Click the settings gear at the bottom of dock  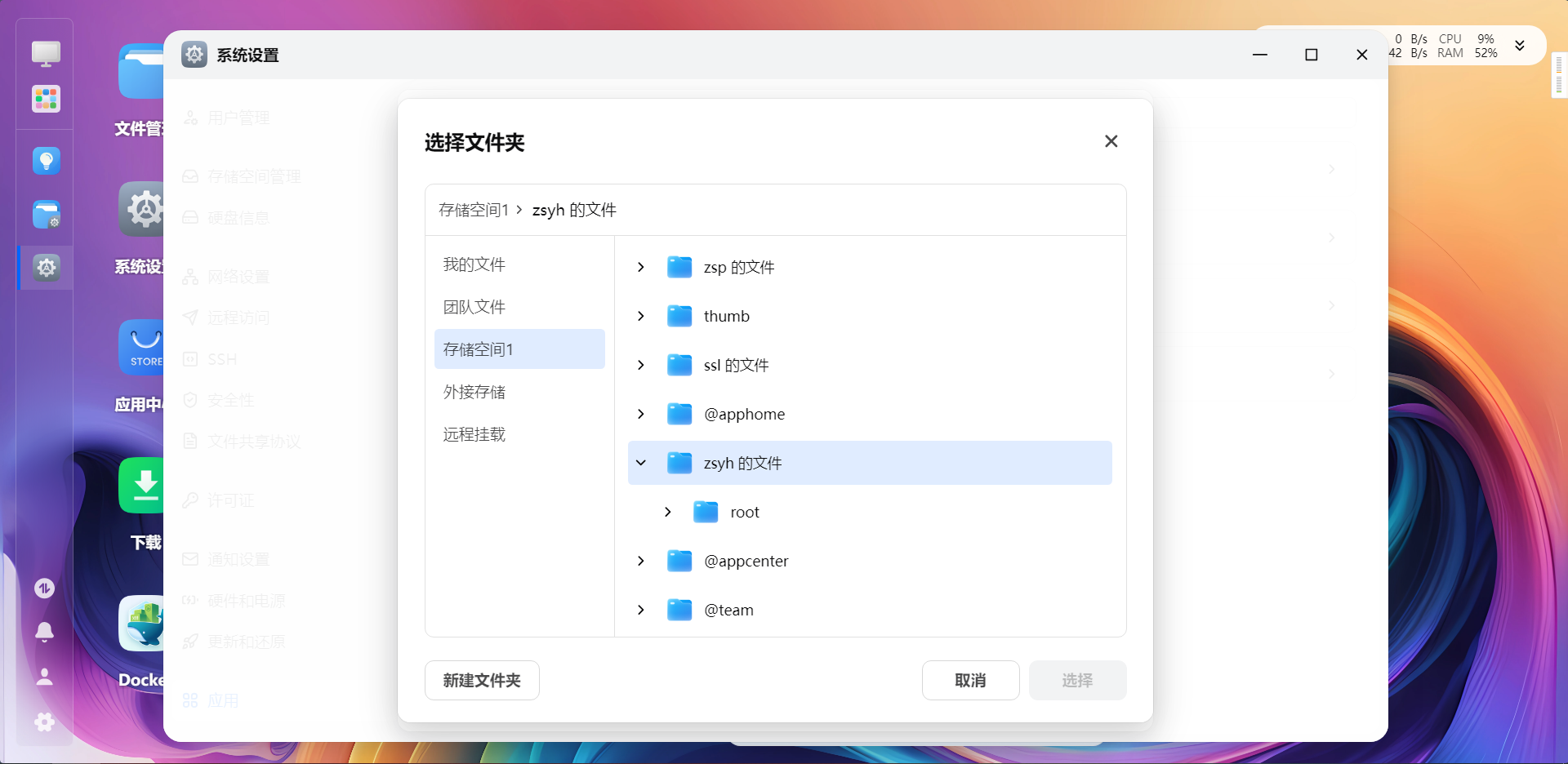43,722
